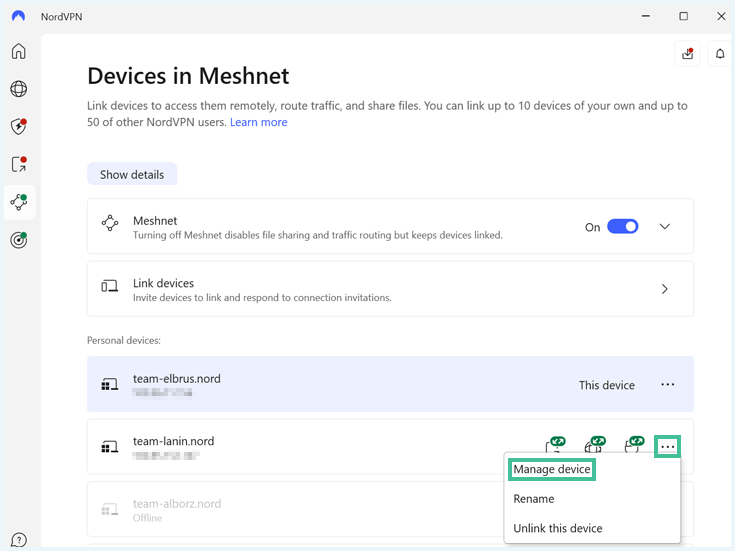735x551 pixels.
Task: Click the download update icon
Action: [x=687, y=54]
